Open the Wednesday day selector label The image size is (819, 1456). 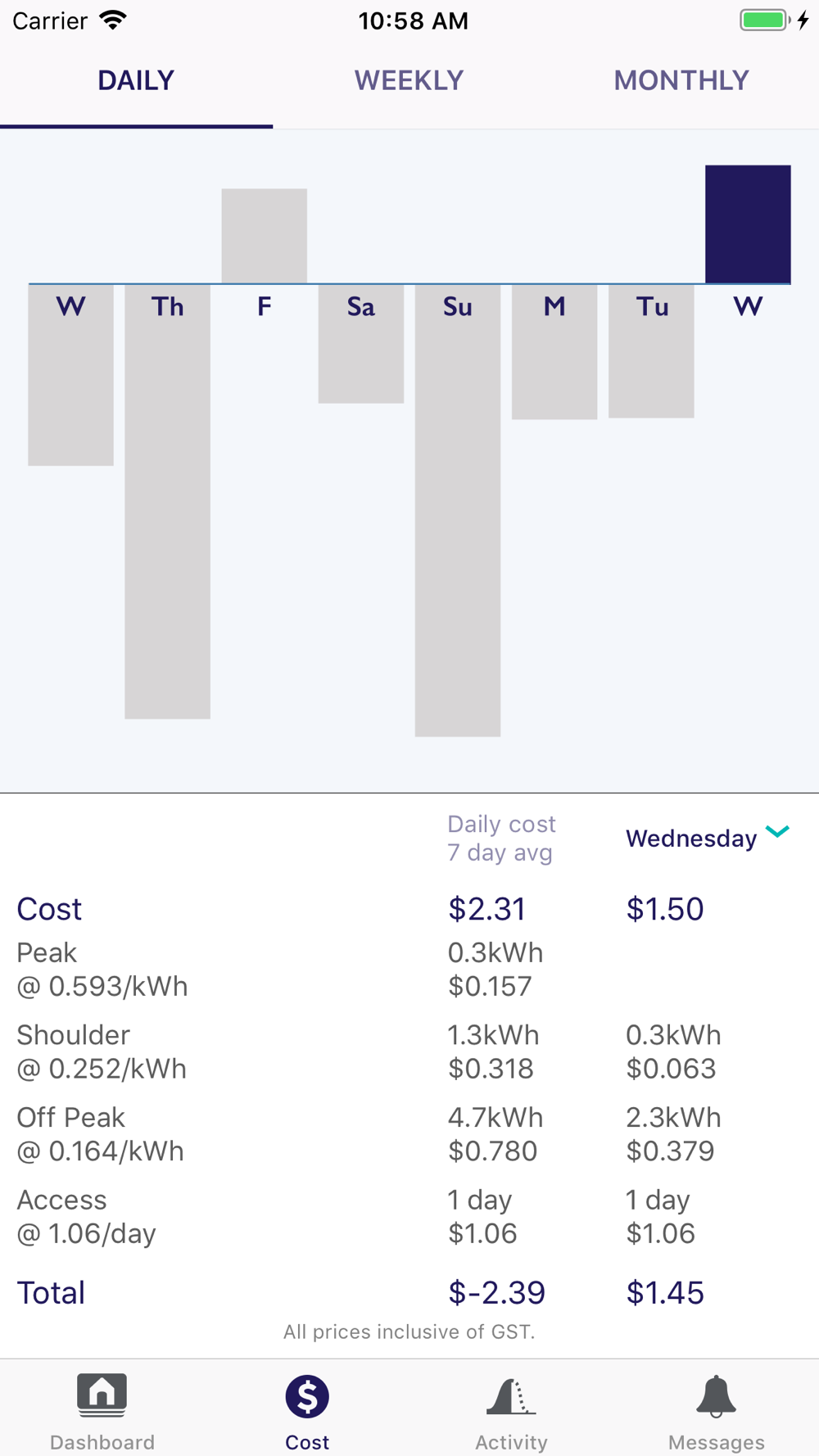pyautogui.click(x=691, y=839)
